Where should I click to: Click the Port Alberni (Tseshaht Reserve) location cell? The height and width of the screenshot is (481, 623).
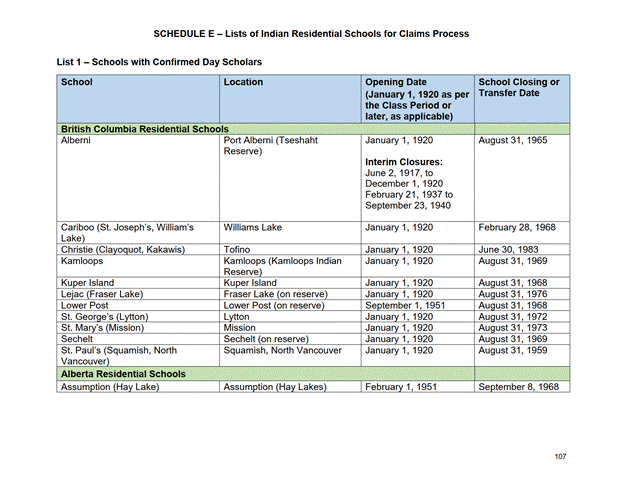[x=270, y=147]
